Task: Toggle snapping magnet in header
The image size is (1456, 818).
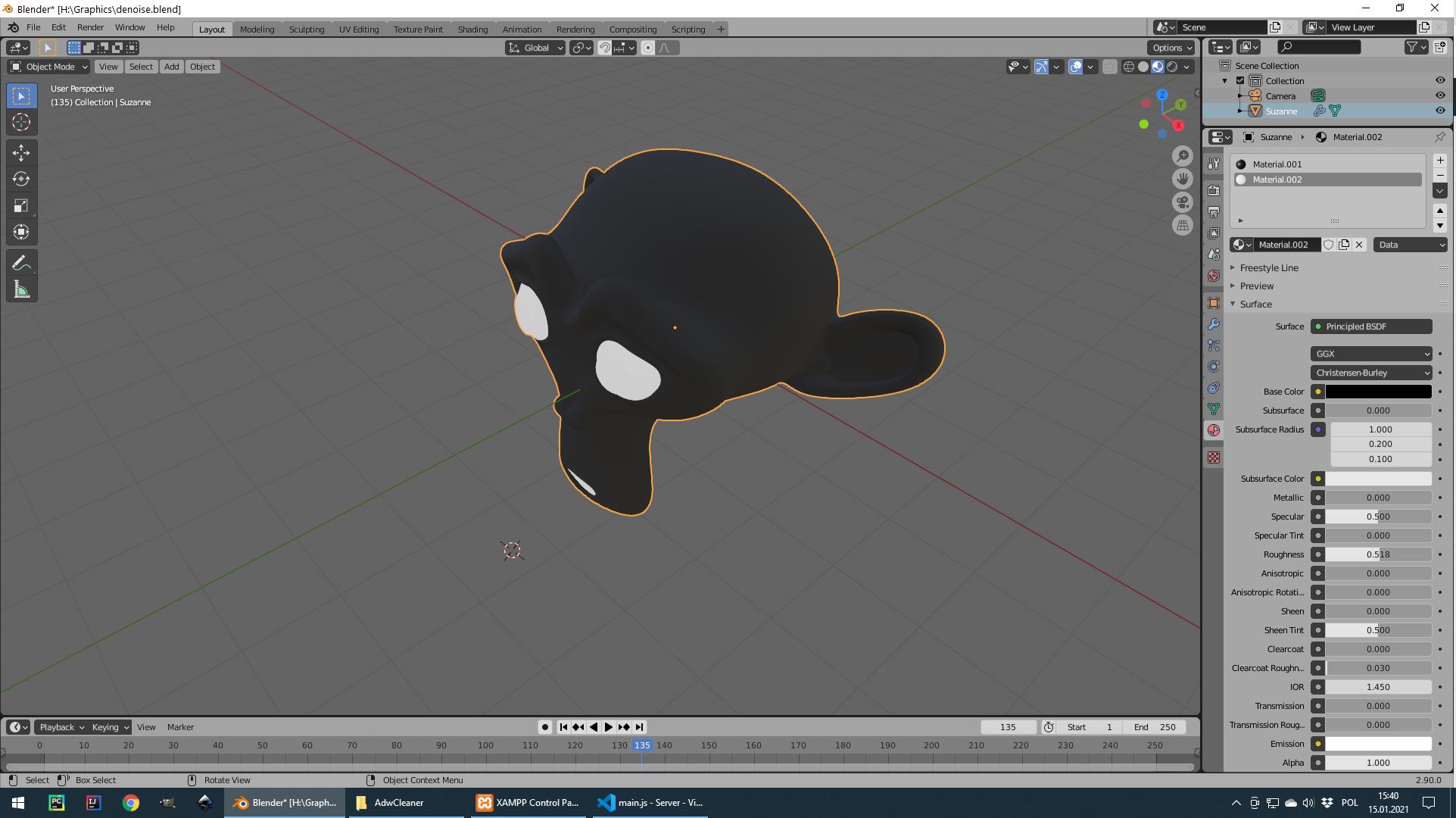Action: coord(605,48)
